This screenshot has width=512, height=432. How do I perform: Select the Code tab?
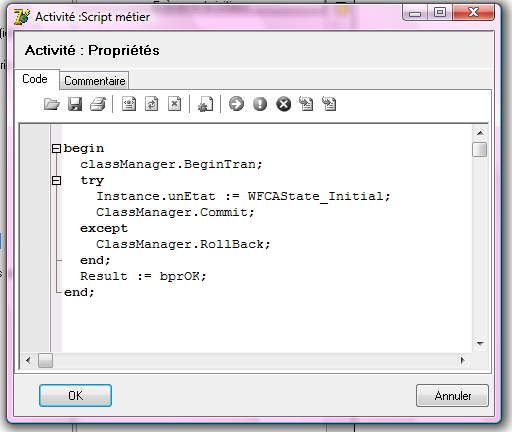pos(35,79)
